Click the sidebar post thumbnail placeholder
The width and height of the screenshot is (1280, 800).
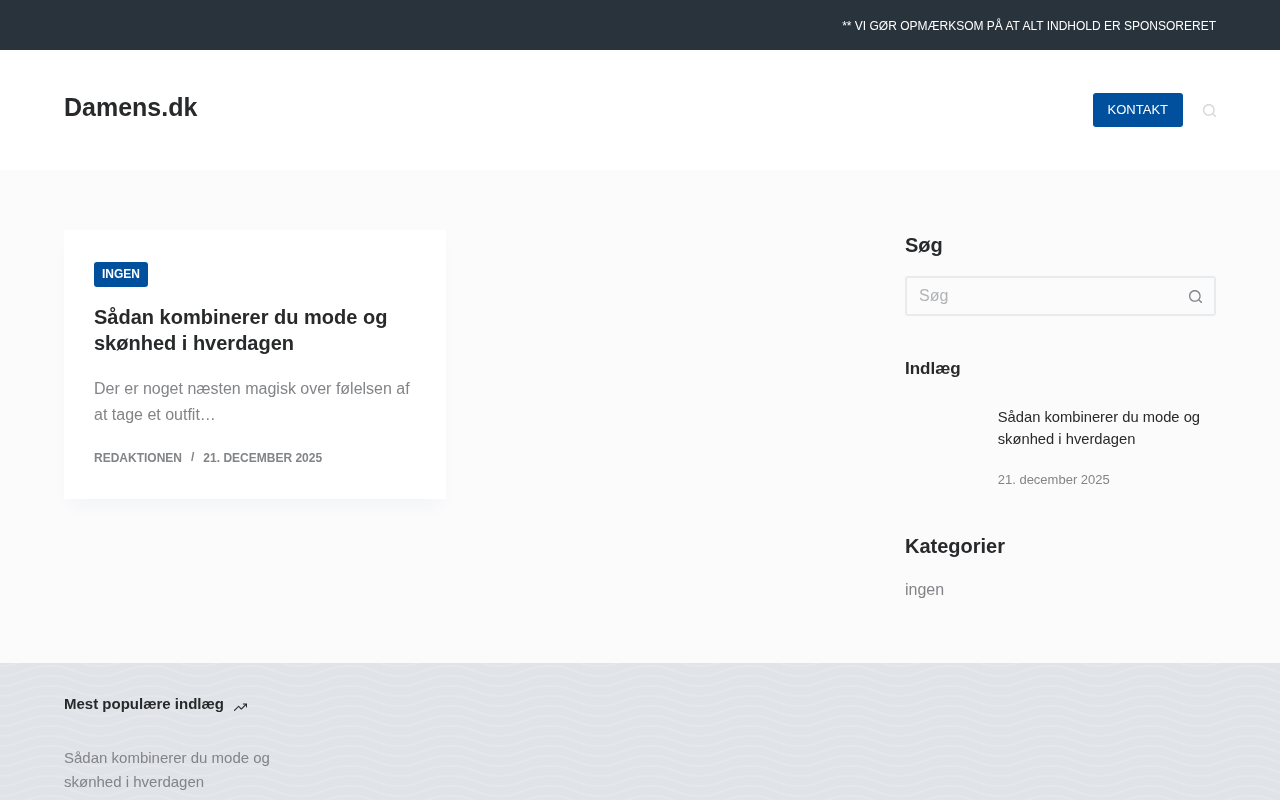pos(943,443)
